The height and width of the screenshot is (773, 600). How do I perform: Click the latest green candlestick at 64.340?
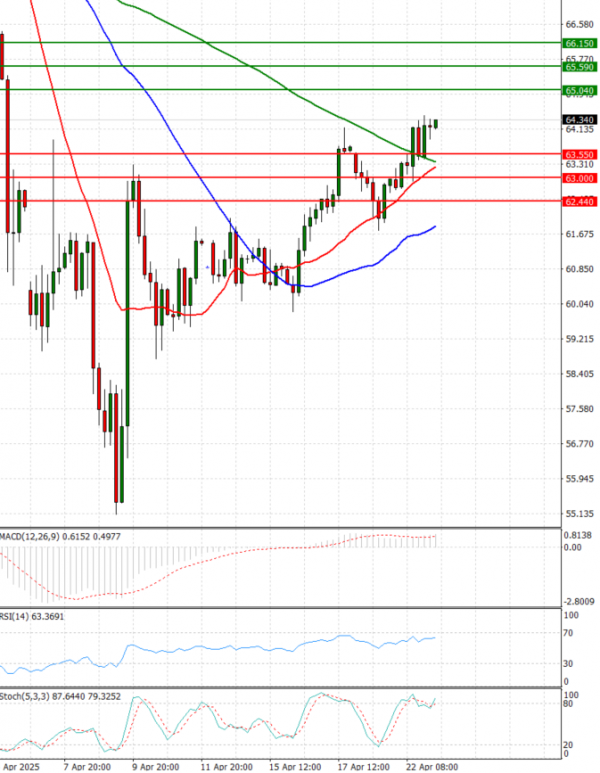coord(435,123)
